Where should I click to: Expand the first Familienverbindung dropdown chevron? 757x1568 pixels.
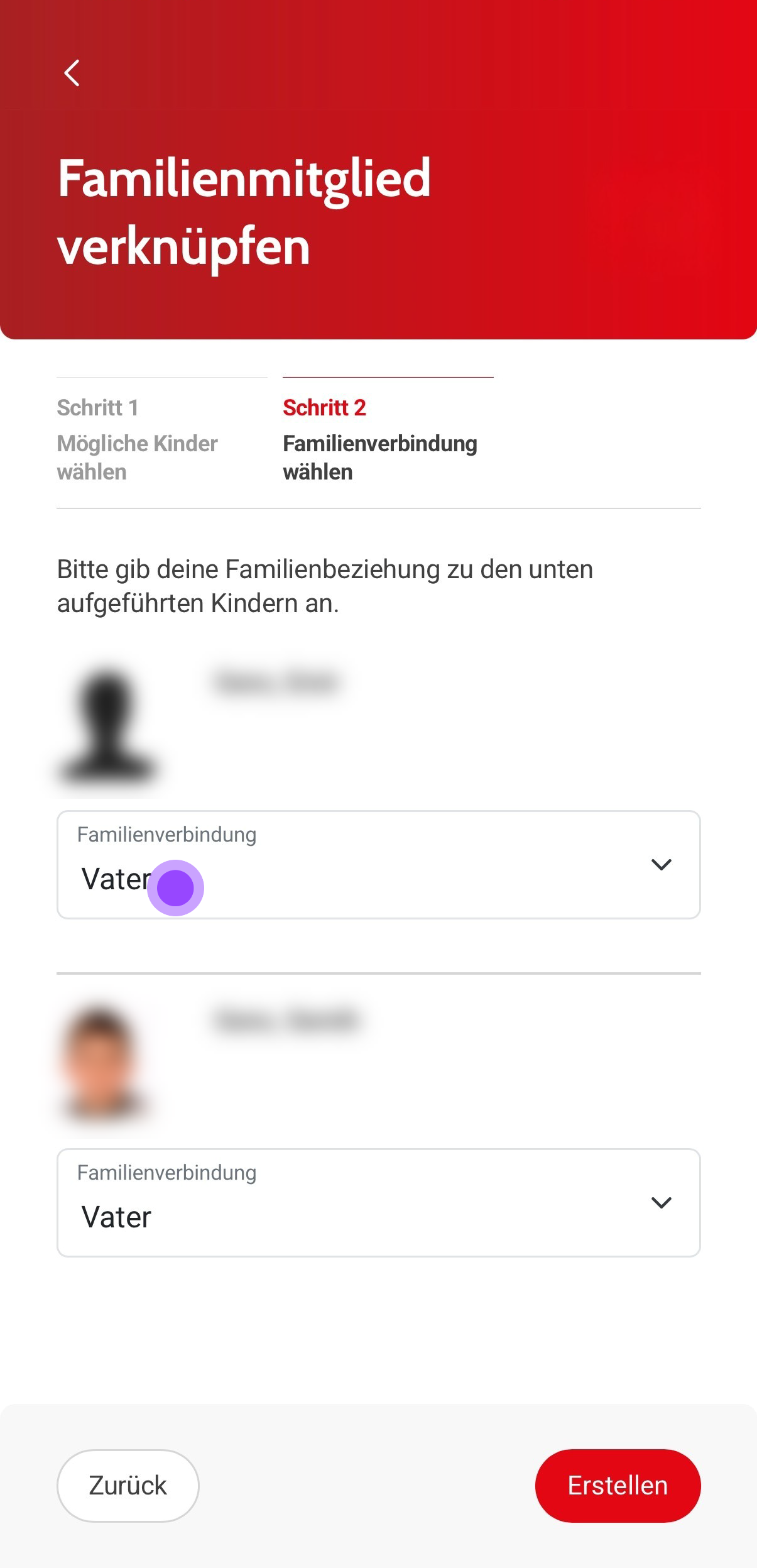point(661,865)
